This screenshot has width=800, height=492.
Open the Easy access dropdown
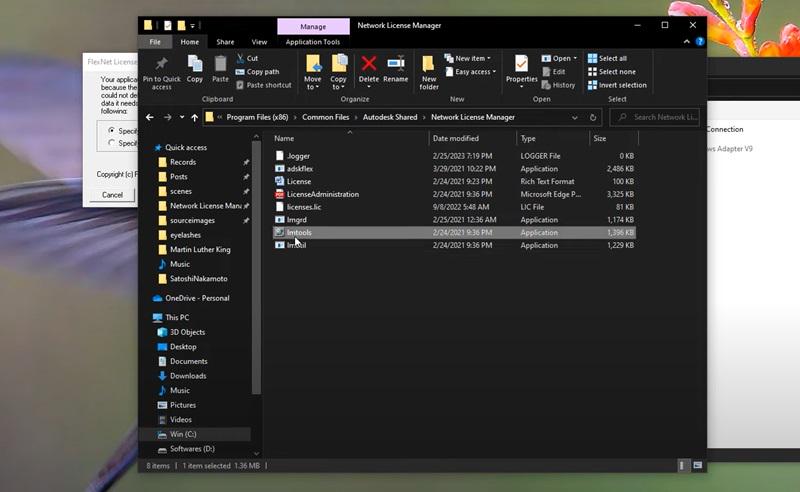pyautogui.click(x=470, y=72)
